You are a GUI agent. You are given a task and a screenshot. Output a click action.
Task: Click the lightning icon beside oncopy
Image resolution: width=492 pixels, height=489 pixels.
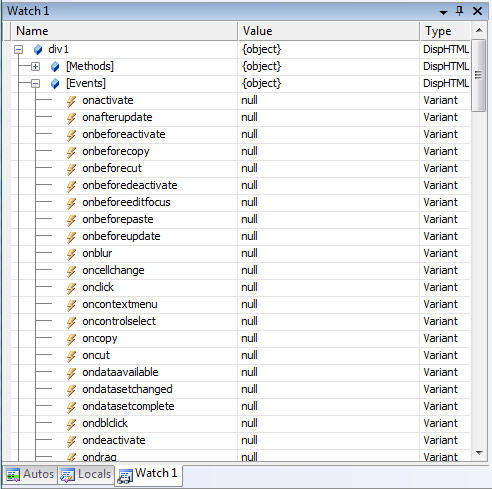[x=71, y=339]
